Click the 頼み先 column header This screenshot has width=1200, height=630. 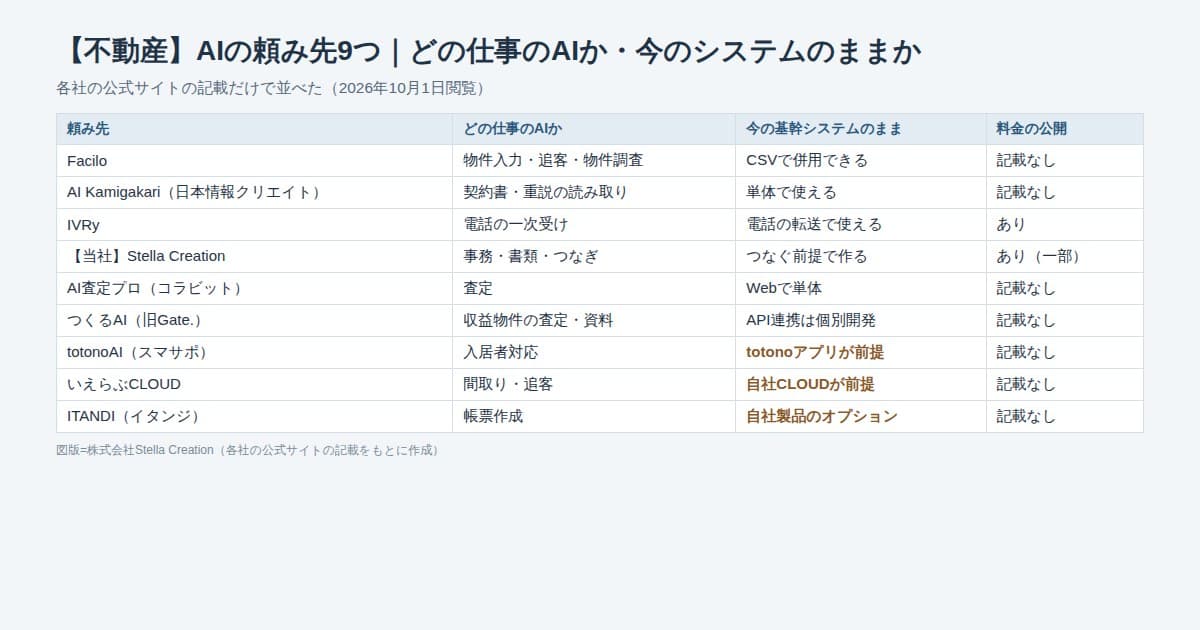tap(255, 129)
